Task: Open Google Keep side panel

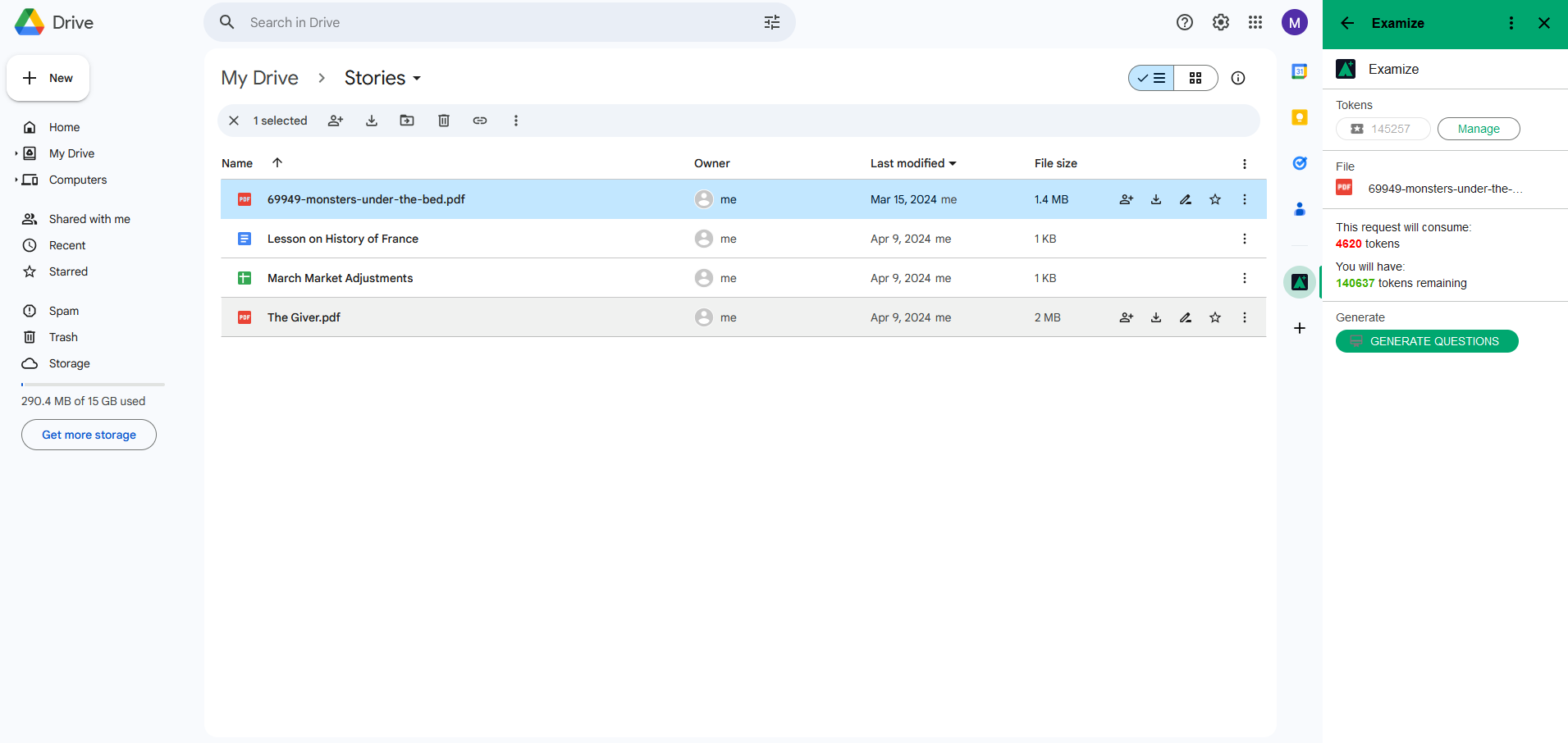Action: click(x=1300, y=117)
